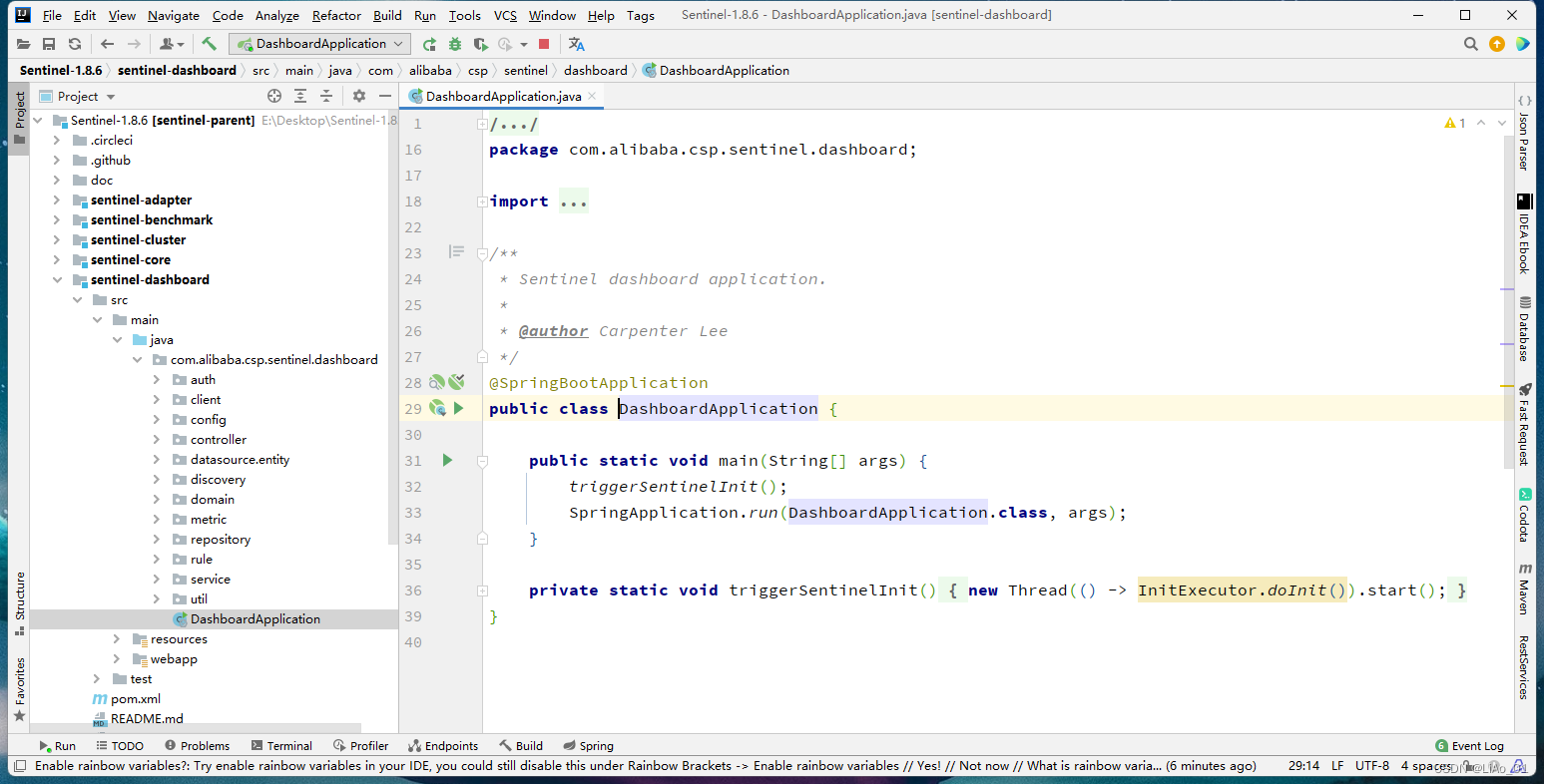The width and height of the screenshot is (1544, 784).
Task: Open the Endpoints tool window
Action: pyautogui.click(x=443, y=745)
